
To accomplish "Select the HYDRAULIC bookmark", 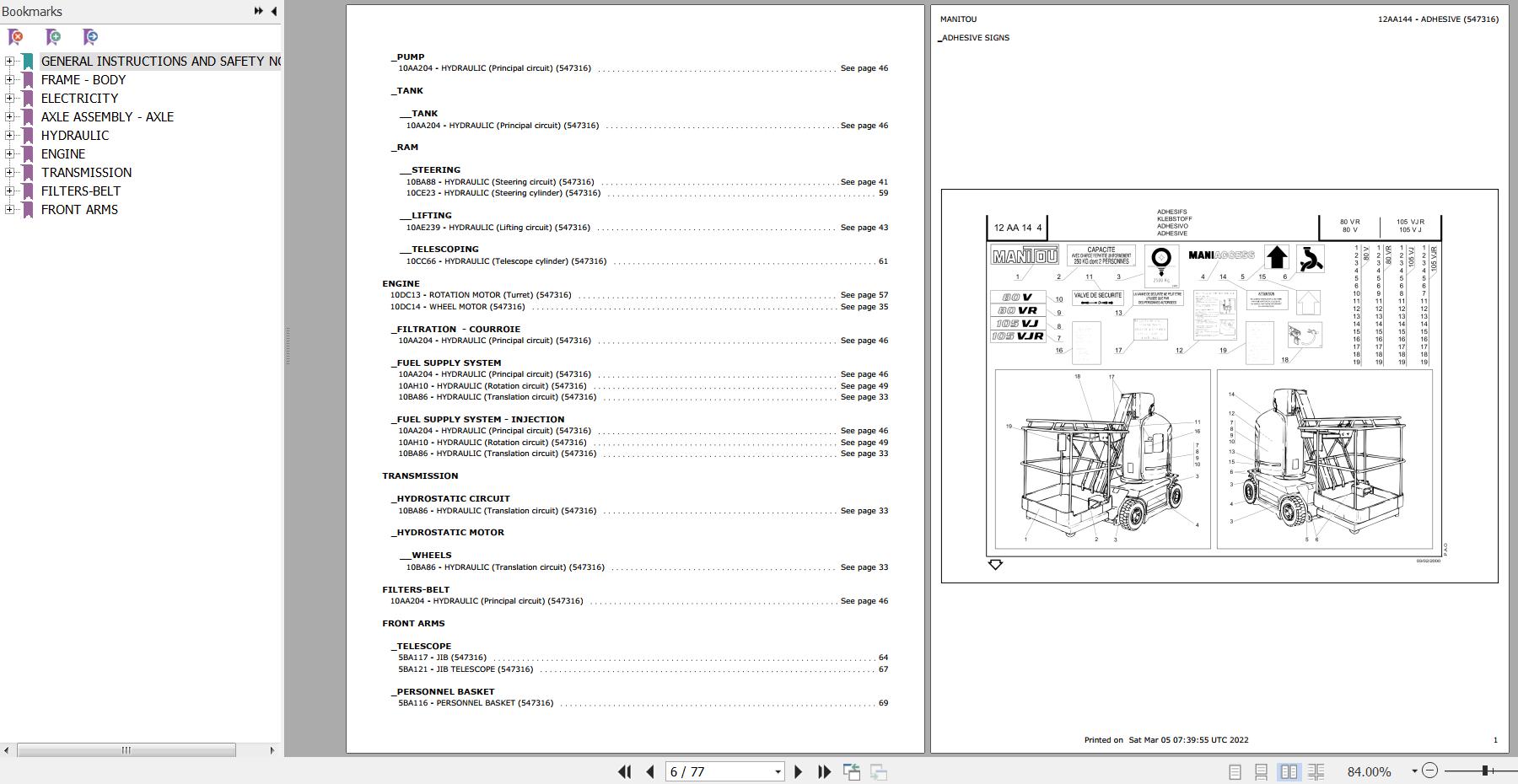I will (75, 136).
